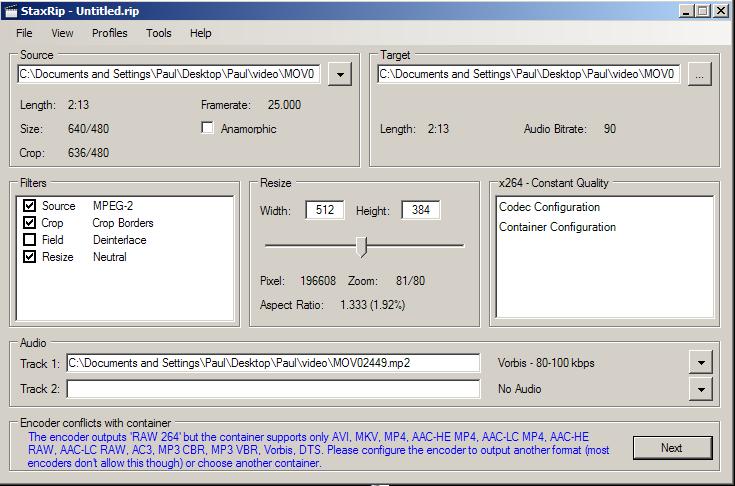Open the Source file dropdown arrow

pyautogui.click(x=340, y=74)
